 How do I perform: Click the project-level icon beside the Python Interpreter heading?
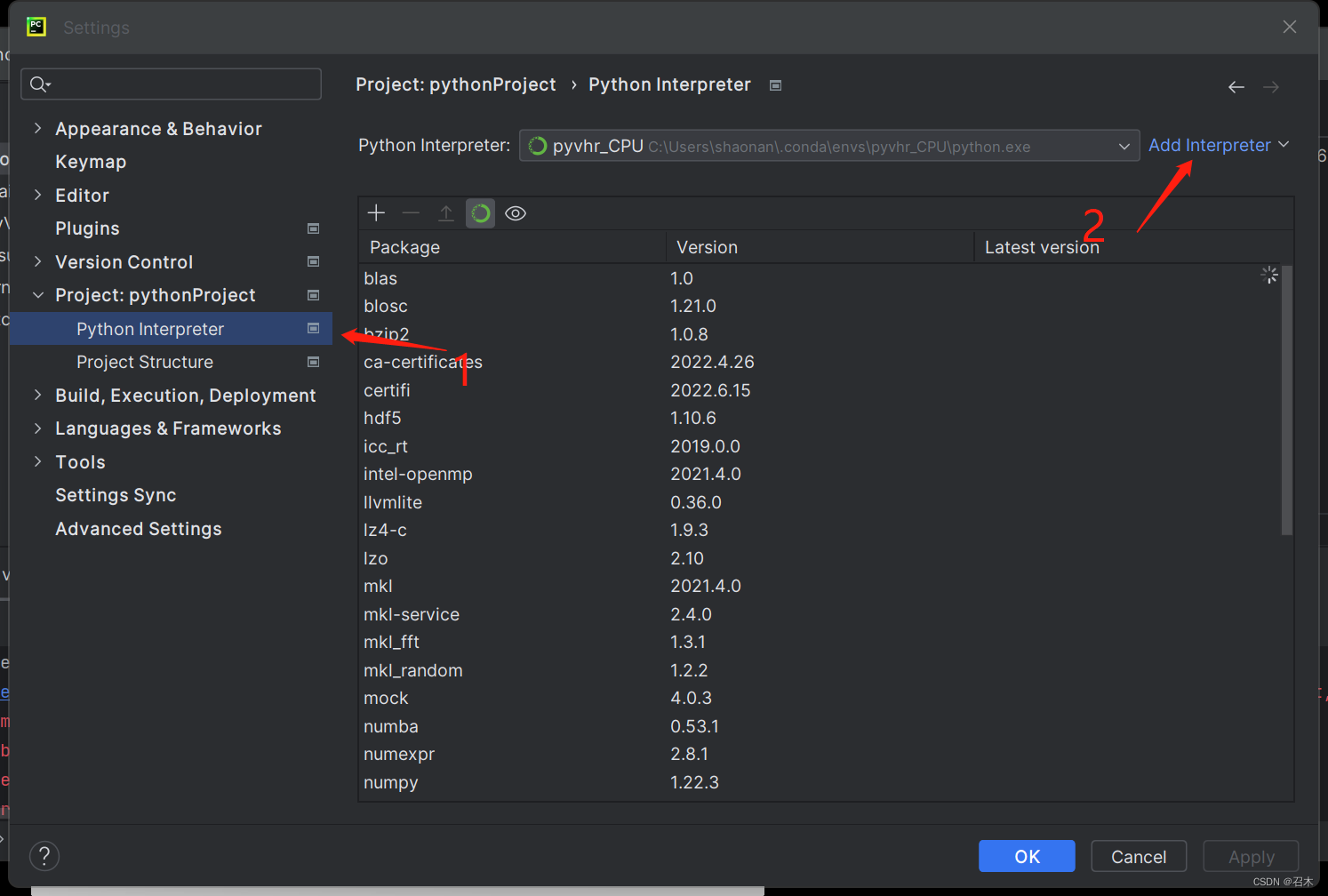(775, 85)
